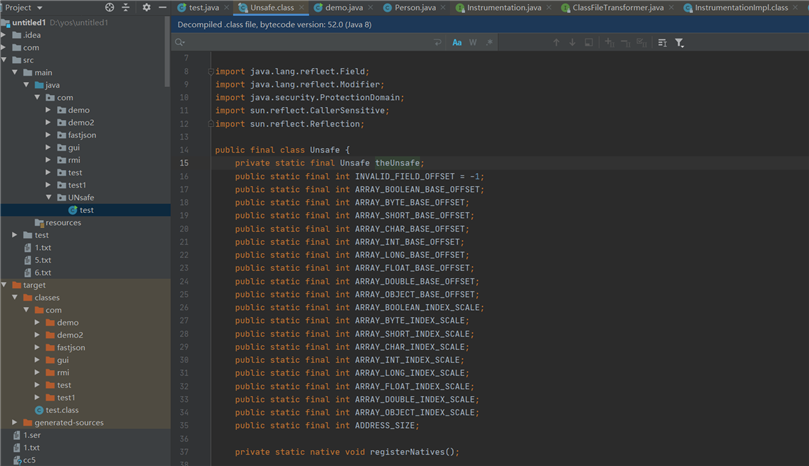The width and height of the screenshot is (809, 466).
Task: Switch to the demo.java tab
Action: pos(344,7)
